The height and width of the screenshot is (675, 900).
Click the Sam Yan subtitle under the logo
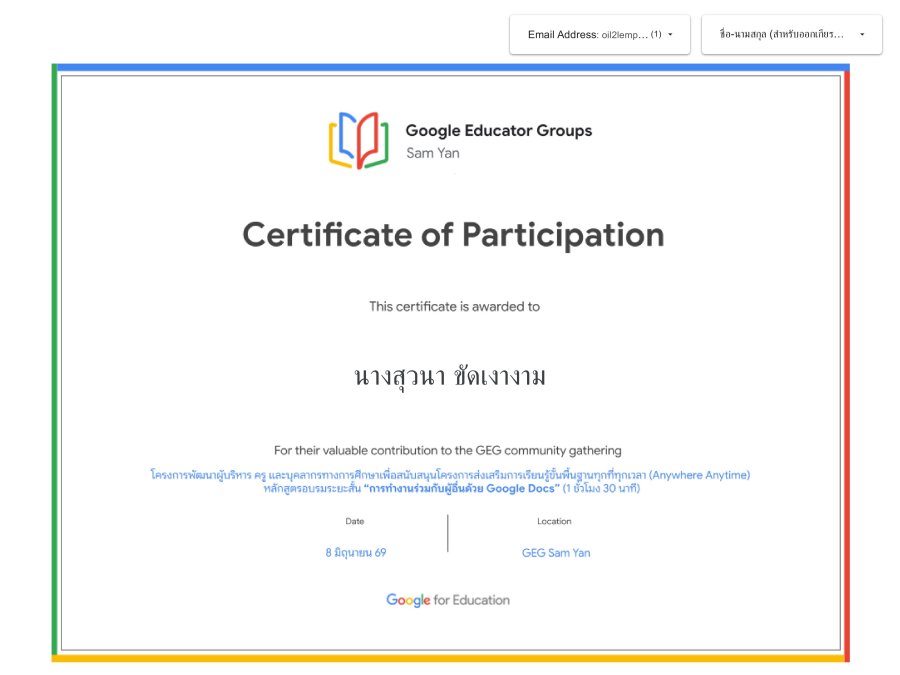433,153
